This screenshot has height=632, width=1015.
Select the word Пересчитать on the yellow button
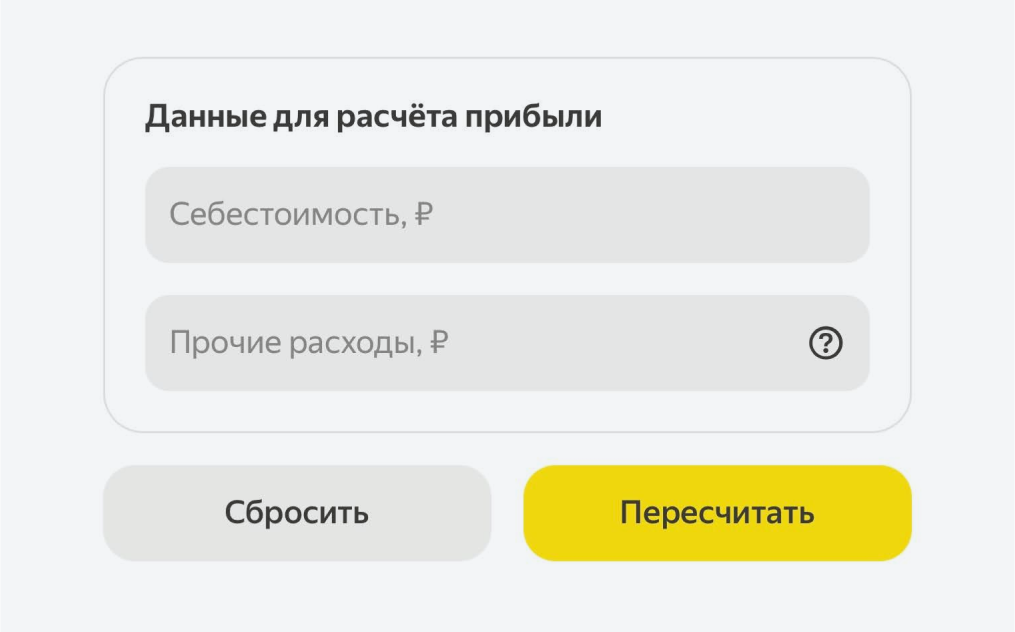pyautogui.click(x=717, y=513)
